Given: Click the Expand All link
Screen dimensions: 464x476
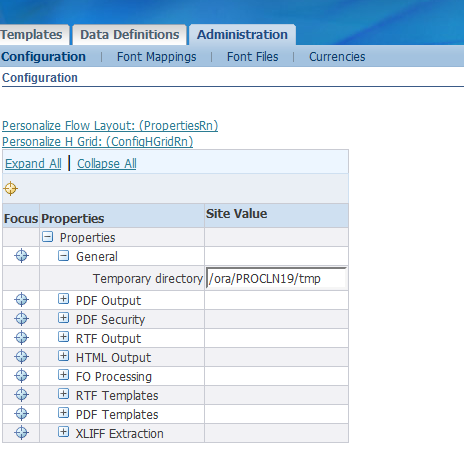Looking at the screenshot, I should pyautogui.click(x=33, y=164).
